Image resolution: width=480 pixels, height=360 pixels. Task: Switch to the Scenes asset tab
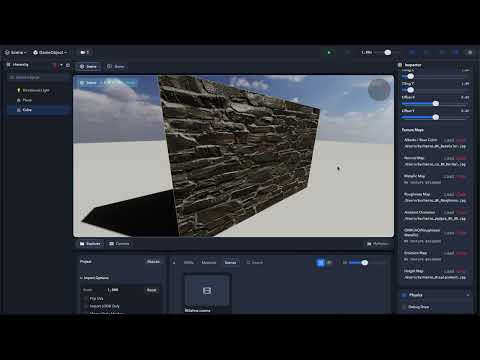(230, 263)
